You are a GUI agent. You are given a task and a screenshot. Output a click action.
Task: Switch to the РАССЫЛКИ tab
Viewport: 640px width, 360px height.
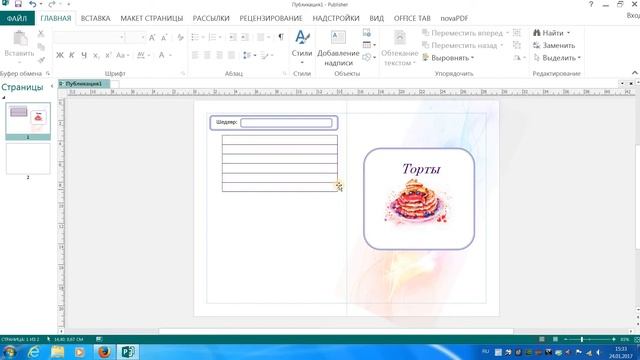coord(211,18)
